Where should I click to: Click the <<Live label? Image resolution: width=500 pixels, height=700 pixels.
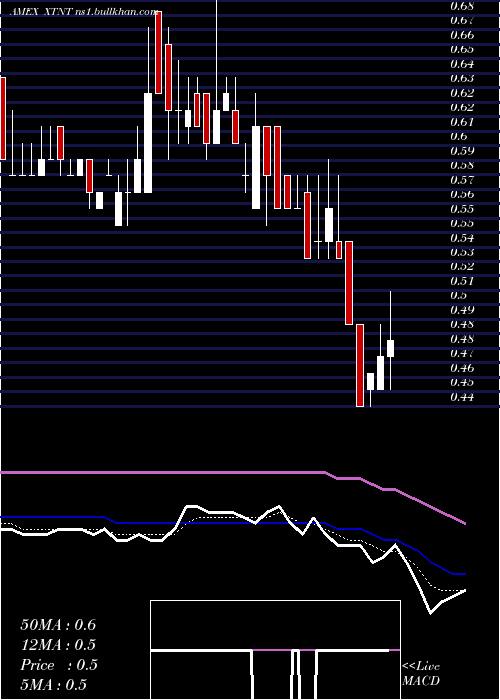(421, 667)
